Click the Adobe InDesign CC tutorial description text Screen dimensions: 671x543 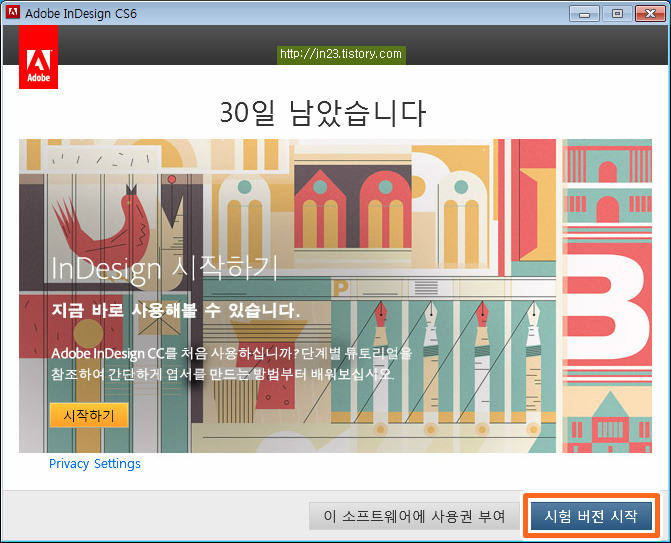[231, 364]
